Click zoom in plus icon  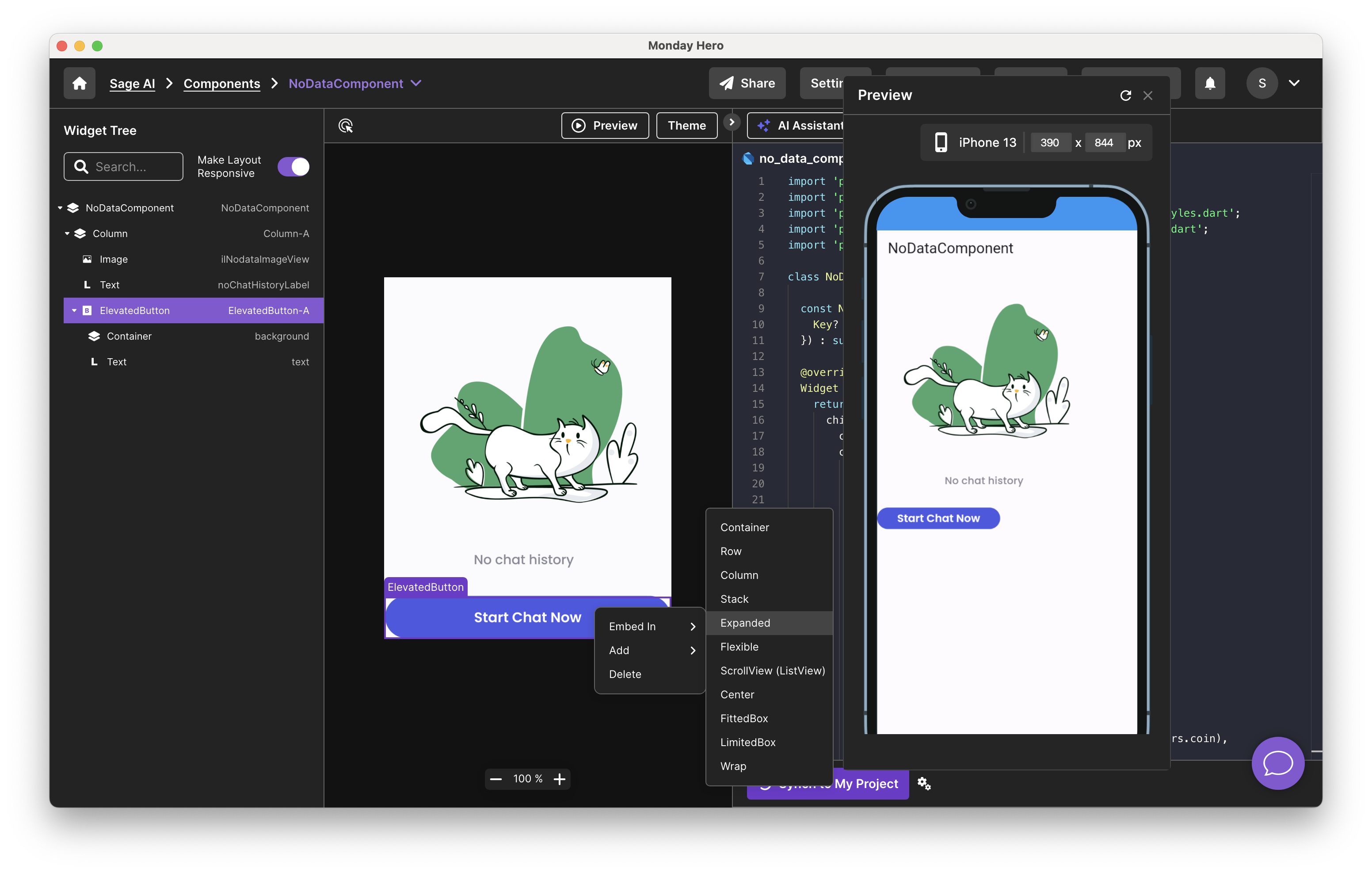[560, 779]
